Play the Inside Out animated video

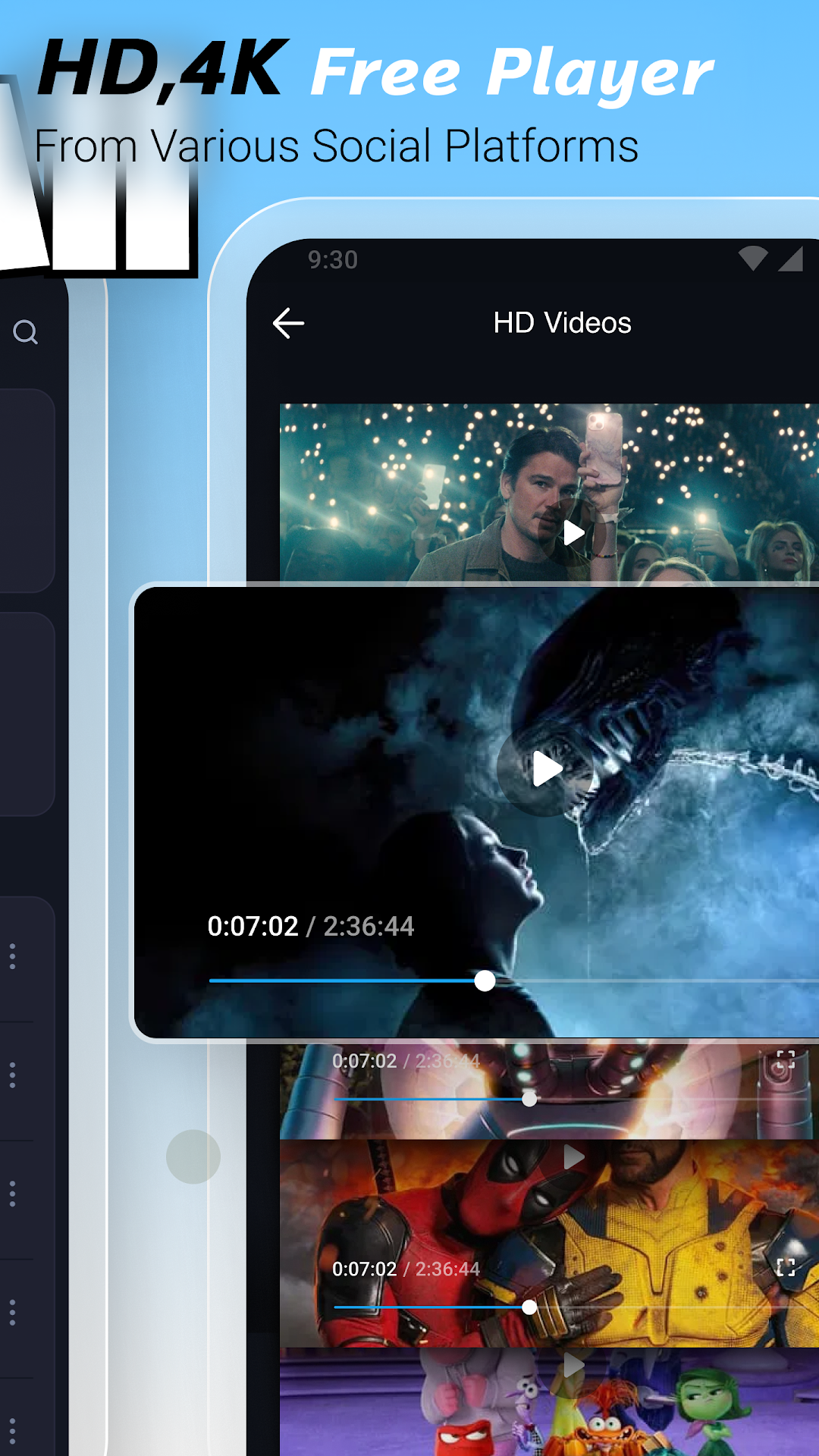pyautogui.click(x=574, y=1366)
